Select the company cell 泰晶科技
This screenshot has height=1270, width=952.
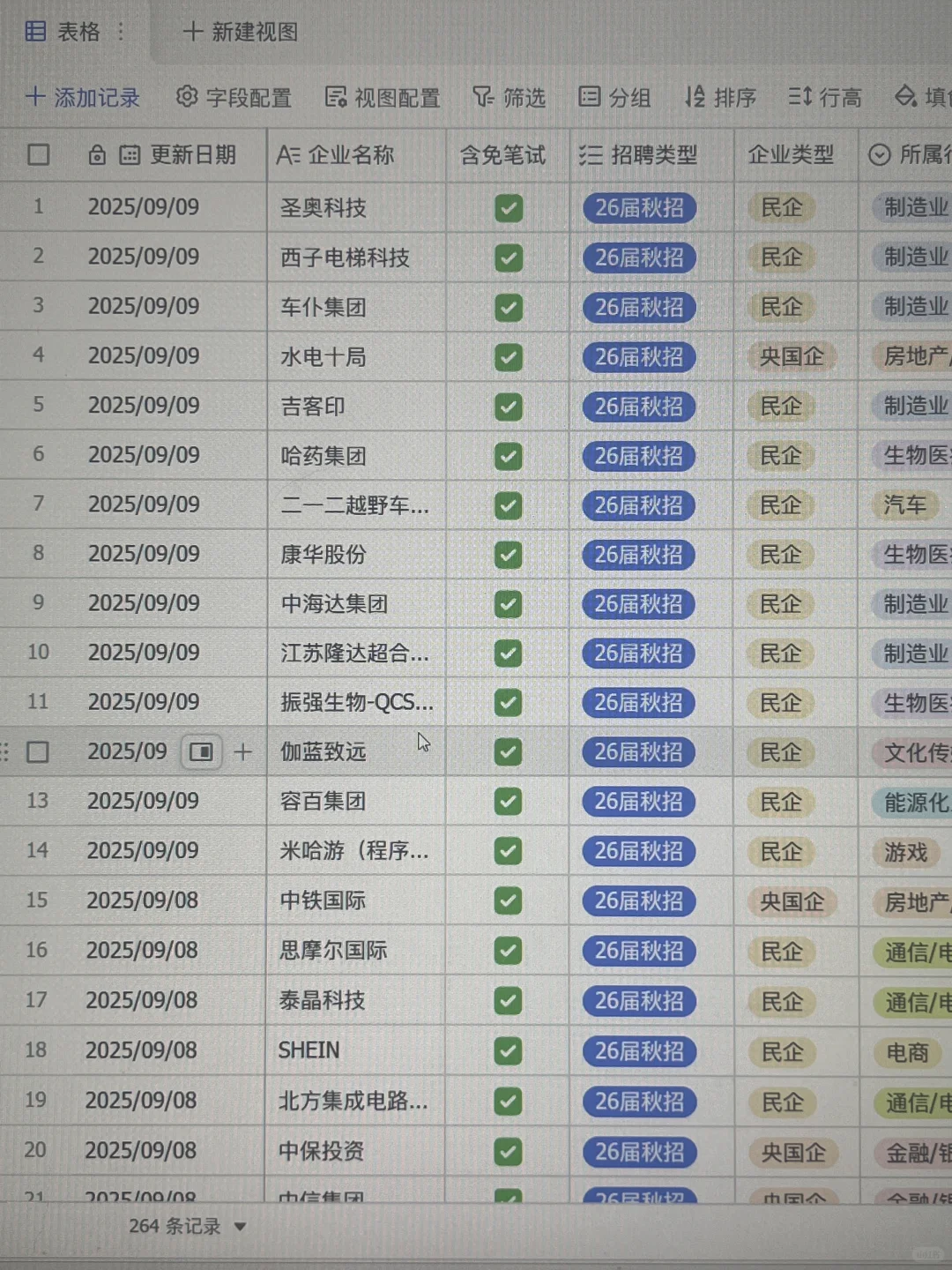[x=355, y=1000]
